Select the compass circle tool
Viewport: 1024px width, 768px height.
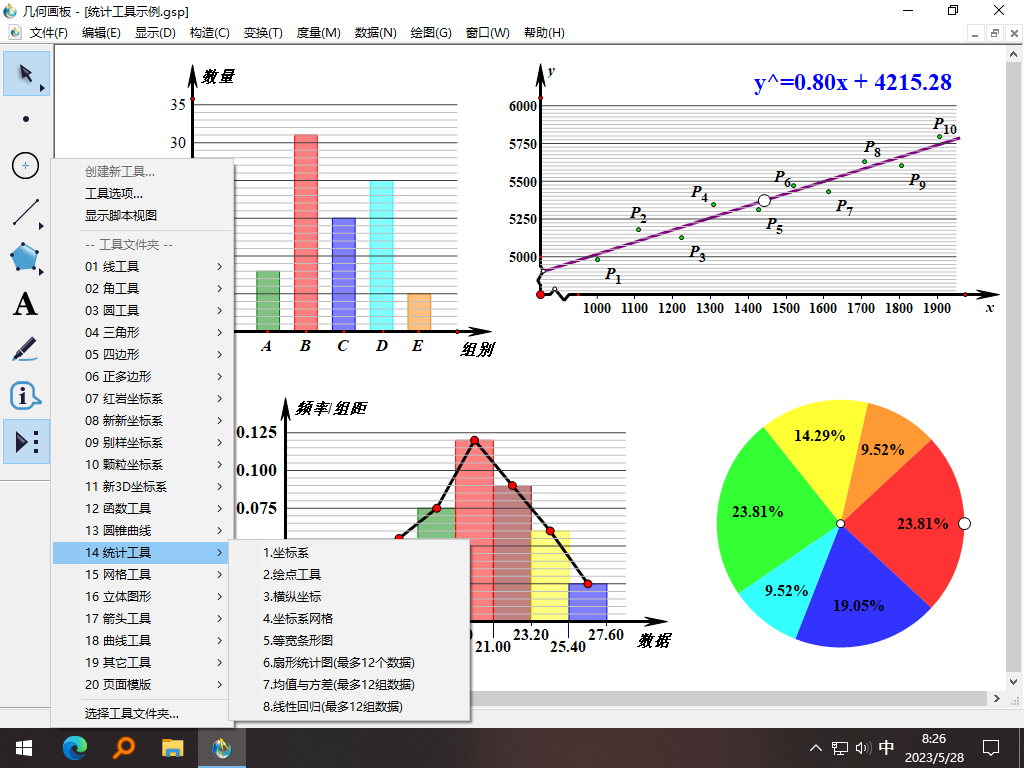23,166
